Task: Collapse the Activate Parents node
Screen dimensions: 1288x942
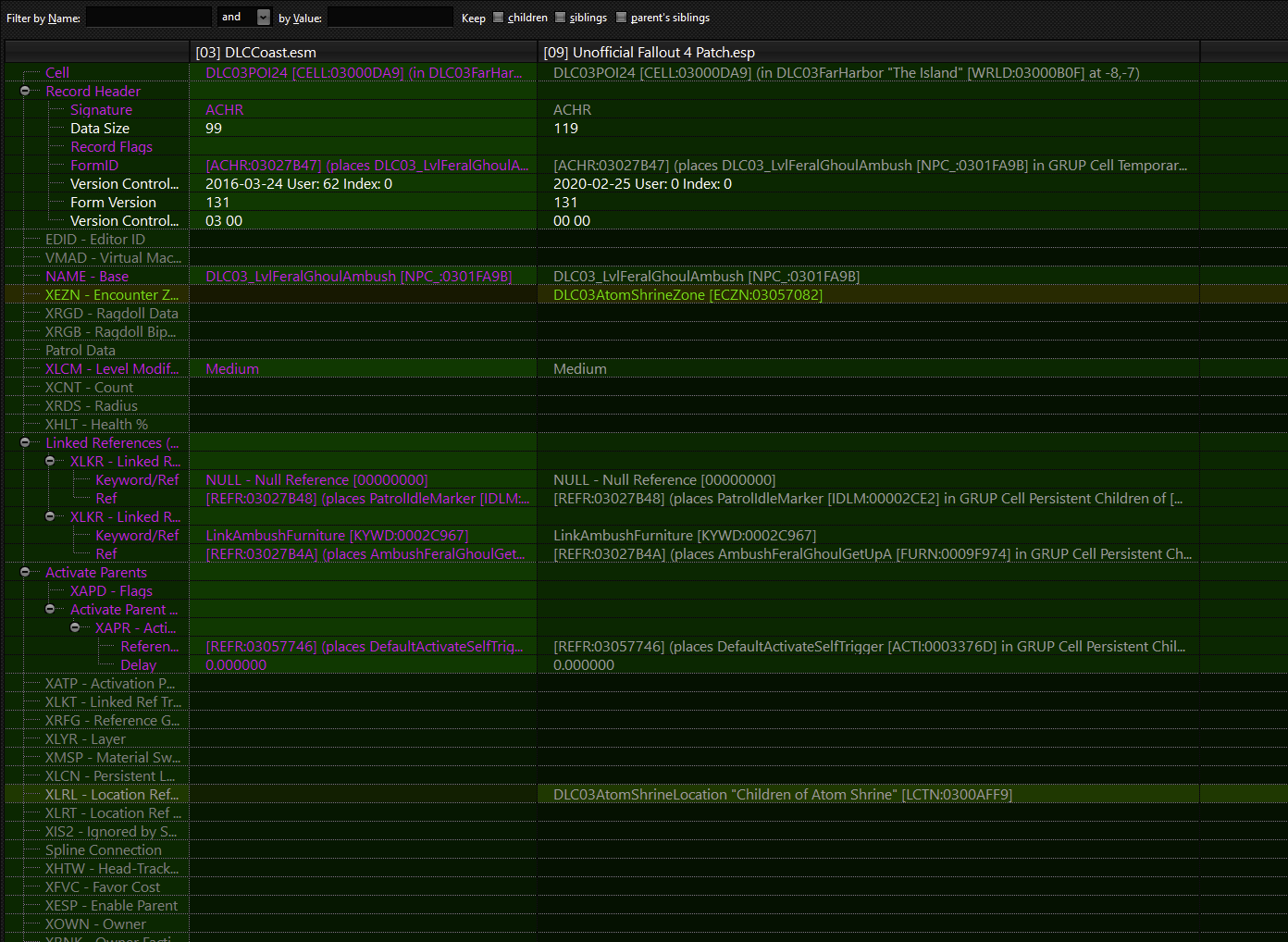Action: point(25,572)
